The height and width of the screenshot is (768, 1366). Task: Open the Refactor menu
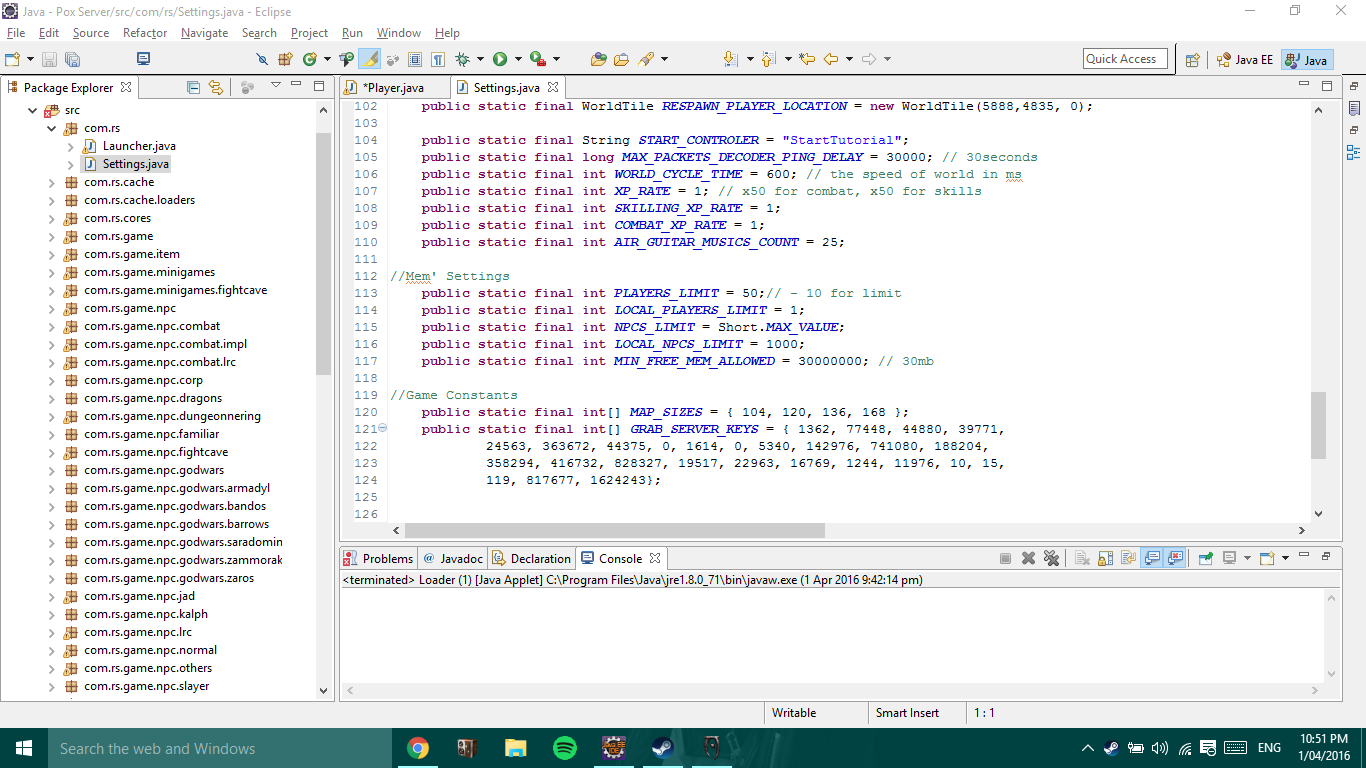145,33
